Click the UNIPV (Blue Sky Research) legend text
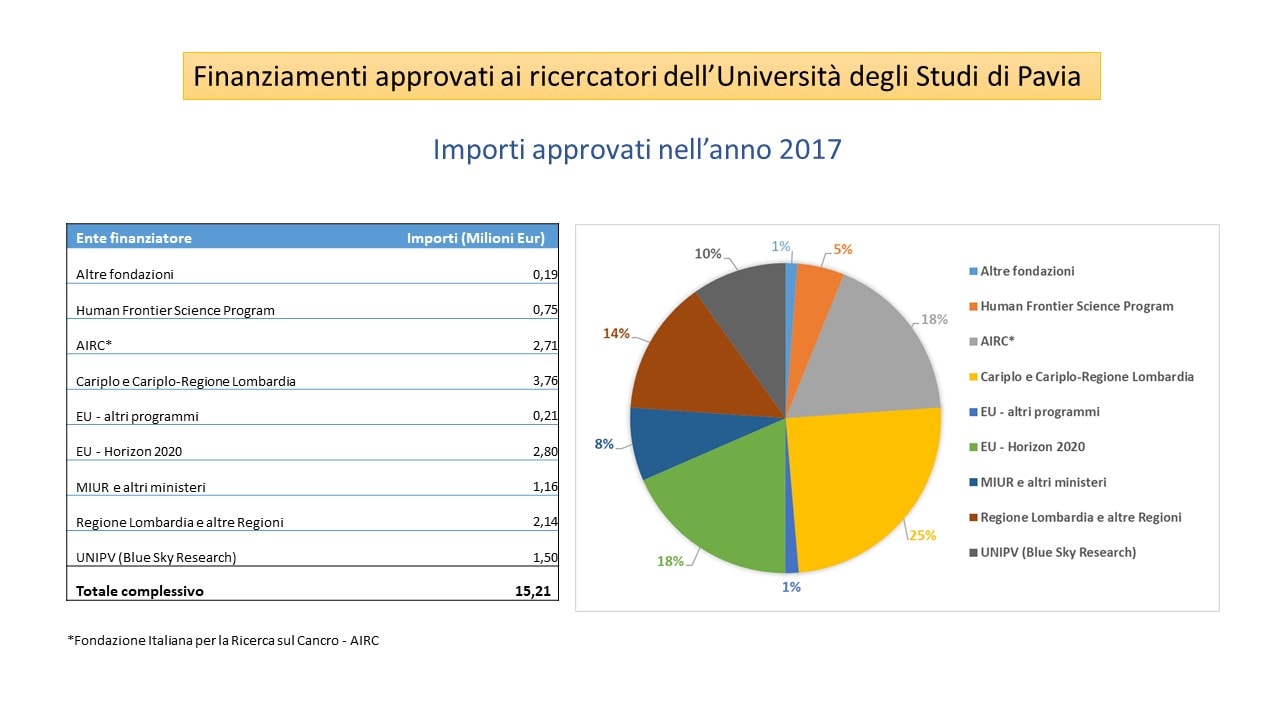1280x720 pixels. pos(1058,552)
